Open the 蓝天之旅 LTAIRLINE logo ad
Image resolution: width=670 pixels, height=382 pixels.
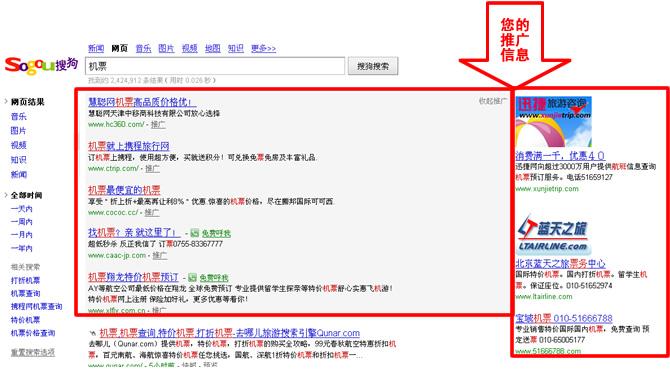tap(552, 235)
